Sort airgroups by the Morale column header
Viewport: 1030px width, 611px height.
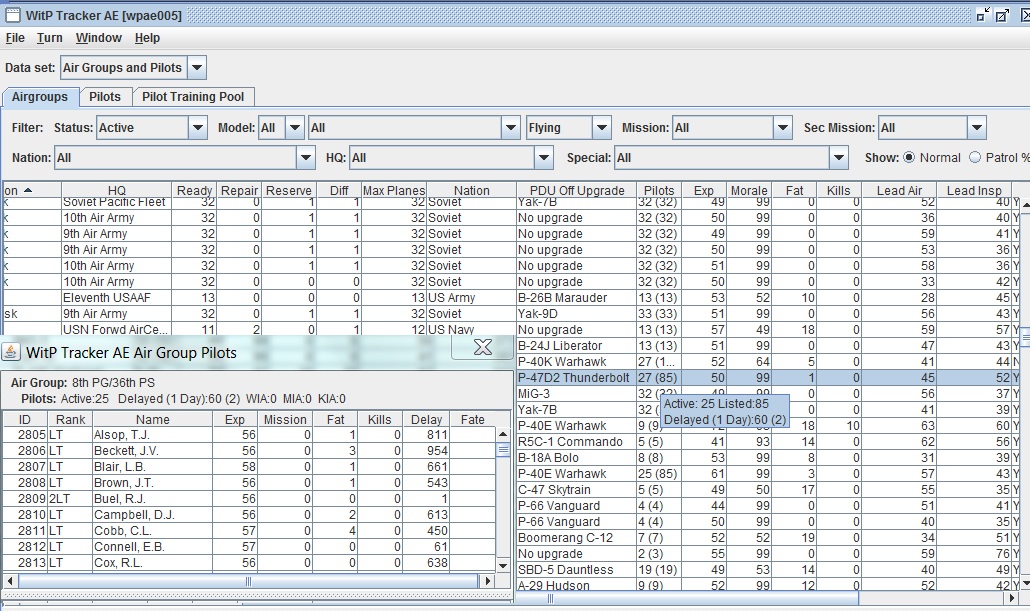click(x=748, y=190)
